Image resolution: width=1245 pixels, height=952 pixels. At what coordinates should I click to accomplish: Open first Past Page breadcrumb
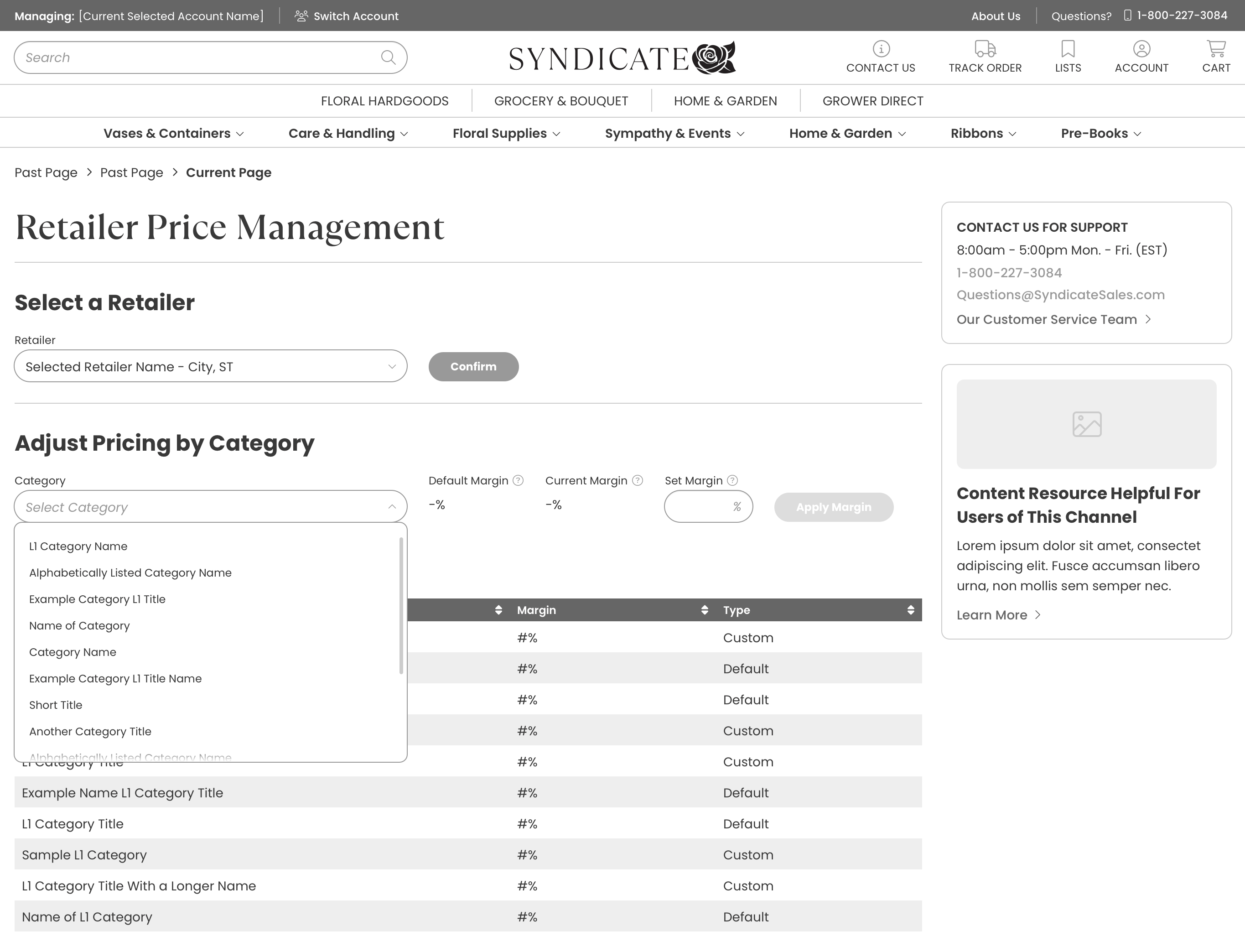[46, 172]
